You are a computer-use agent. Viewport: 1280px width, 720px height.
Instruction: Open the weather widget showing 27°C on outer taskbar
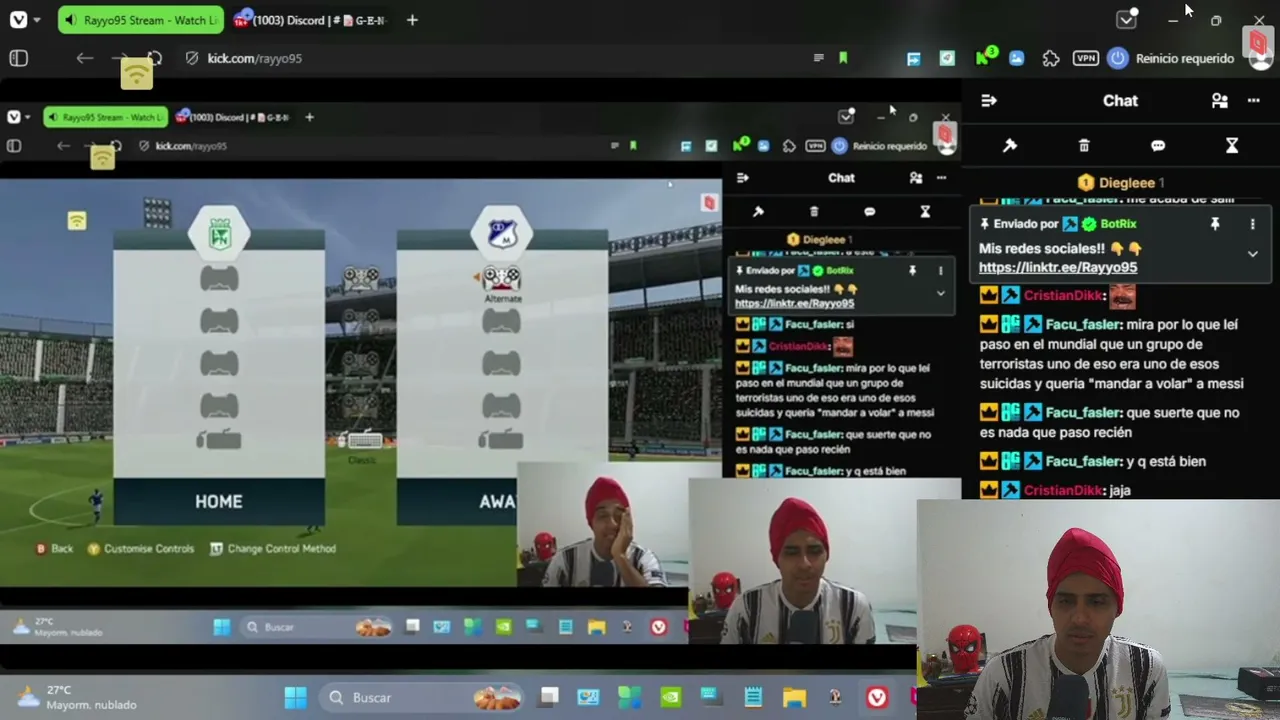pyautogui.click(x=77, y=697)
